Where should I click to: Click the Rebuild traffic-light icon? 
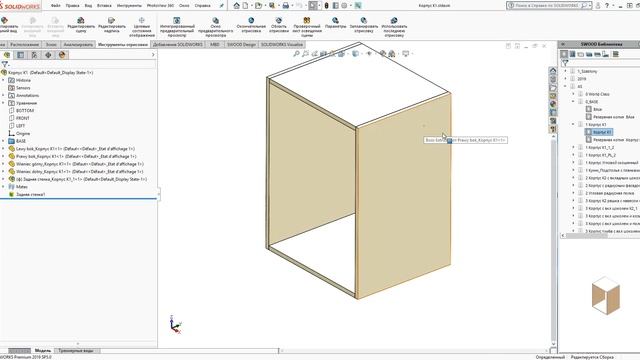[327, 6]
